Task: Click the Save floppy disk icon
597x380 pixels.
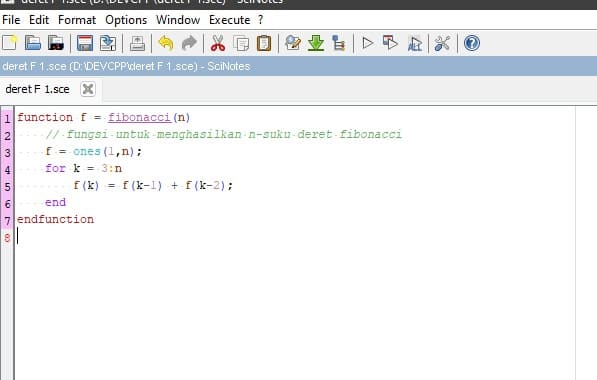Action: coord(85,43)
